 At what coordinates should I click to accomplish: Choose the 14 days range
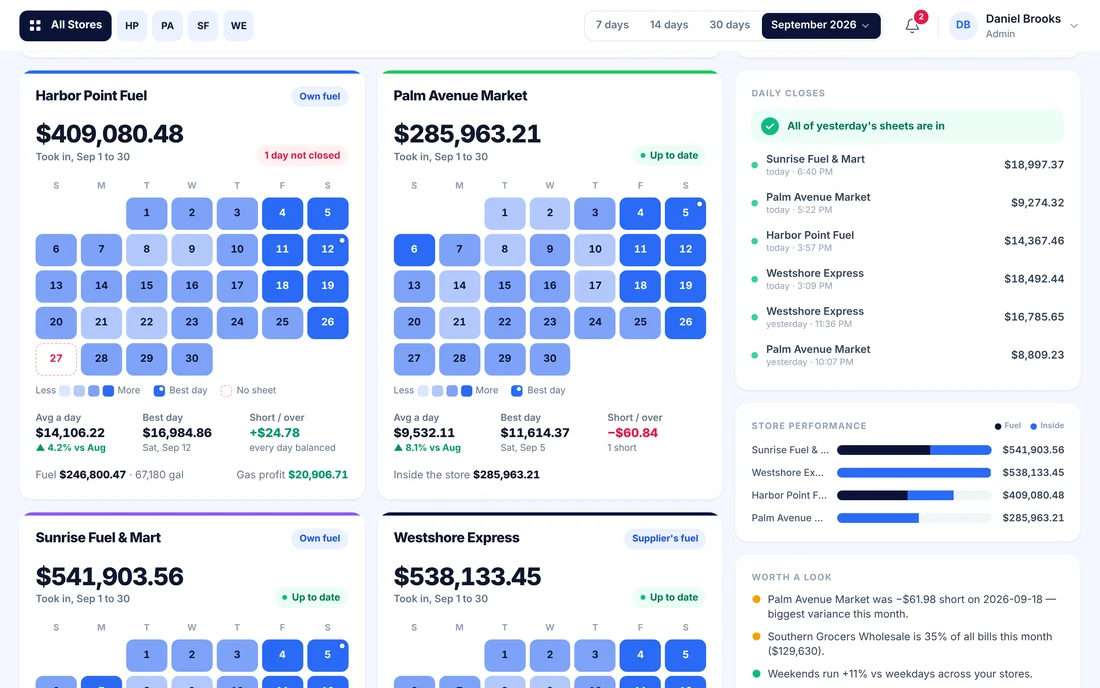(669, 25)
